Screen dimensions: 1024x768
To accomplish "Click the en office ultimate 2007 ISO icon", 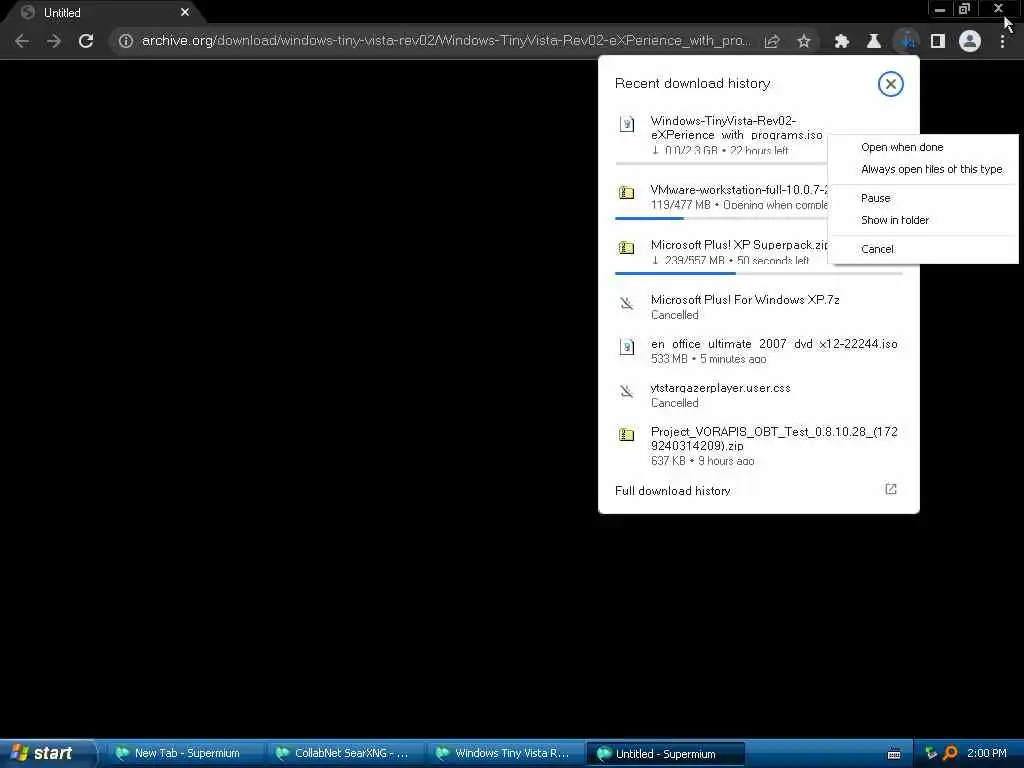I will [x=626, y=347].
